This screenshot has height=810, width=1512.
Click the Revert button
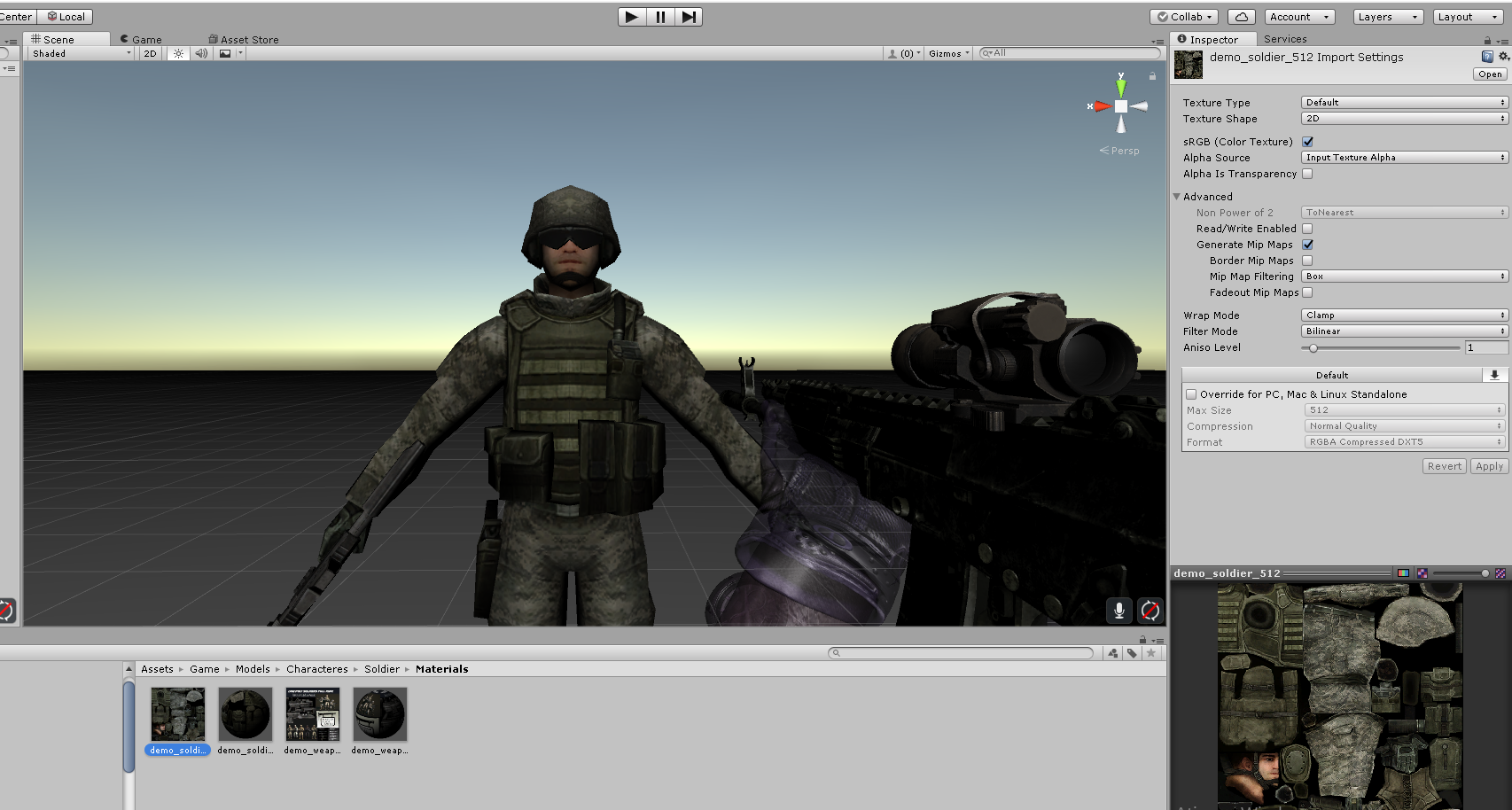pos(1444,466)
